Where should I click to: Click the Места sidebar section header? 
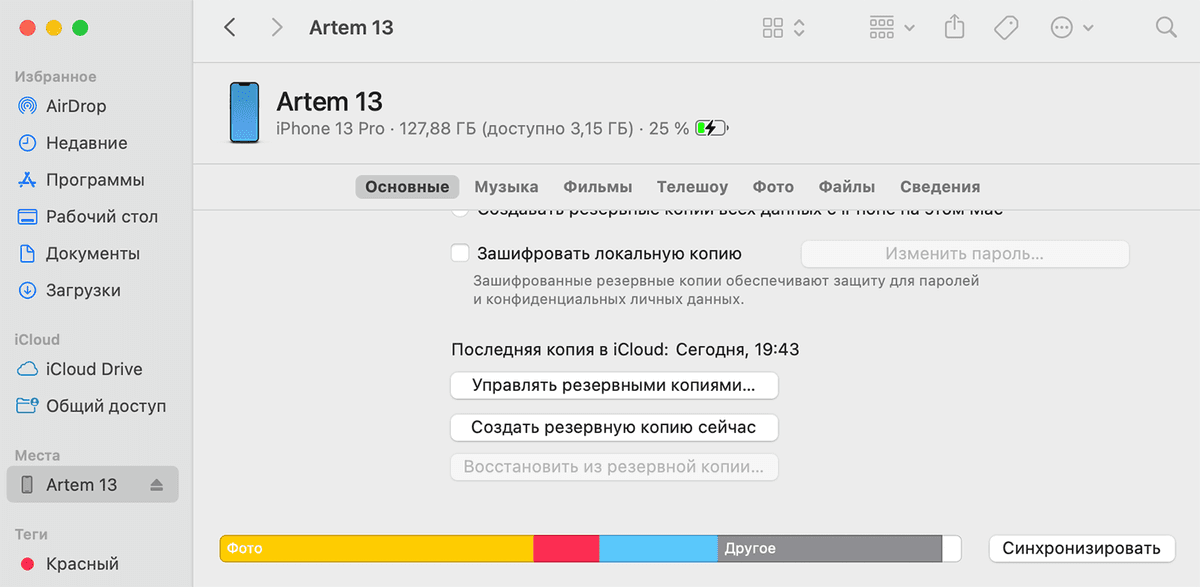(37, 456)
